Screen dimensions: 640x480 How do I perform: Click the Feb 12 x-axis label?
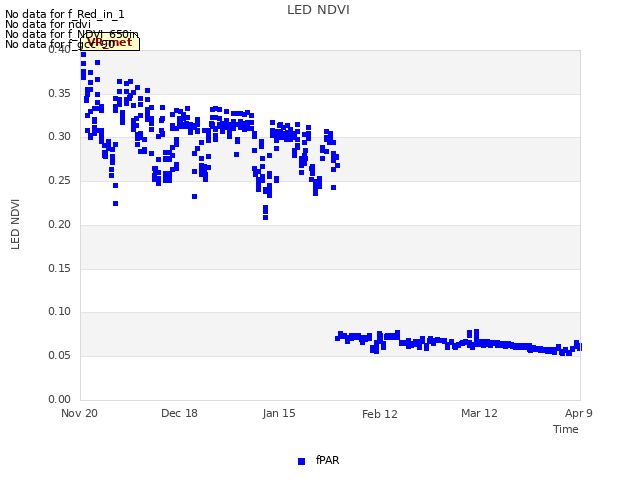point(380,414)
